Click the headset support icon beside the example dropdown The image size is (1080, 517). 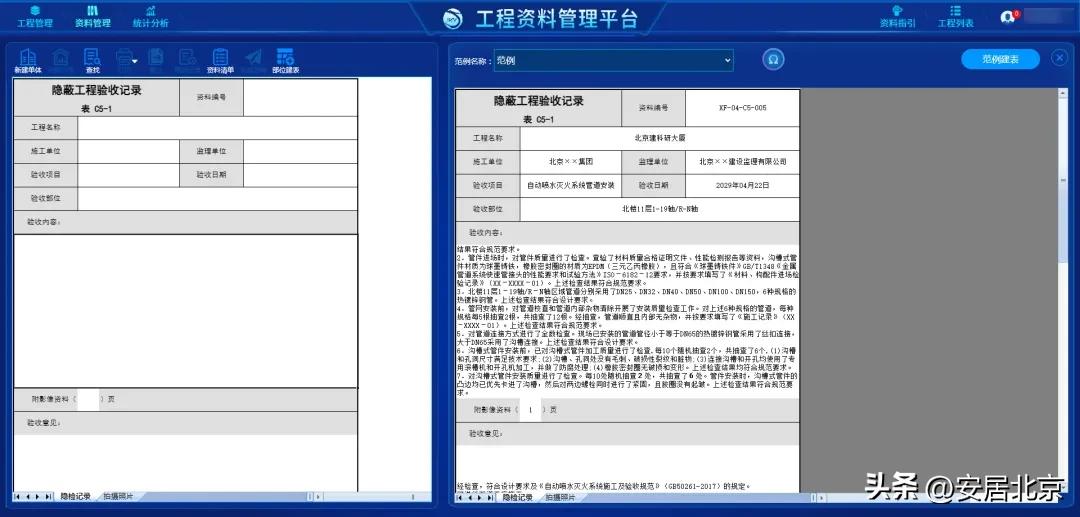(773, 60)
